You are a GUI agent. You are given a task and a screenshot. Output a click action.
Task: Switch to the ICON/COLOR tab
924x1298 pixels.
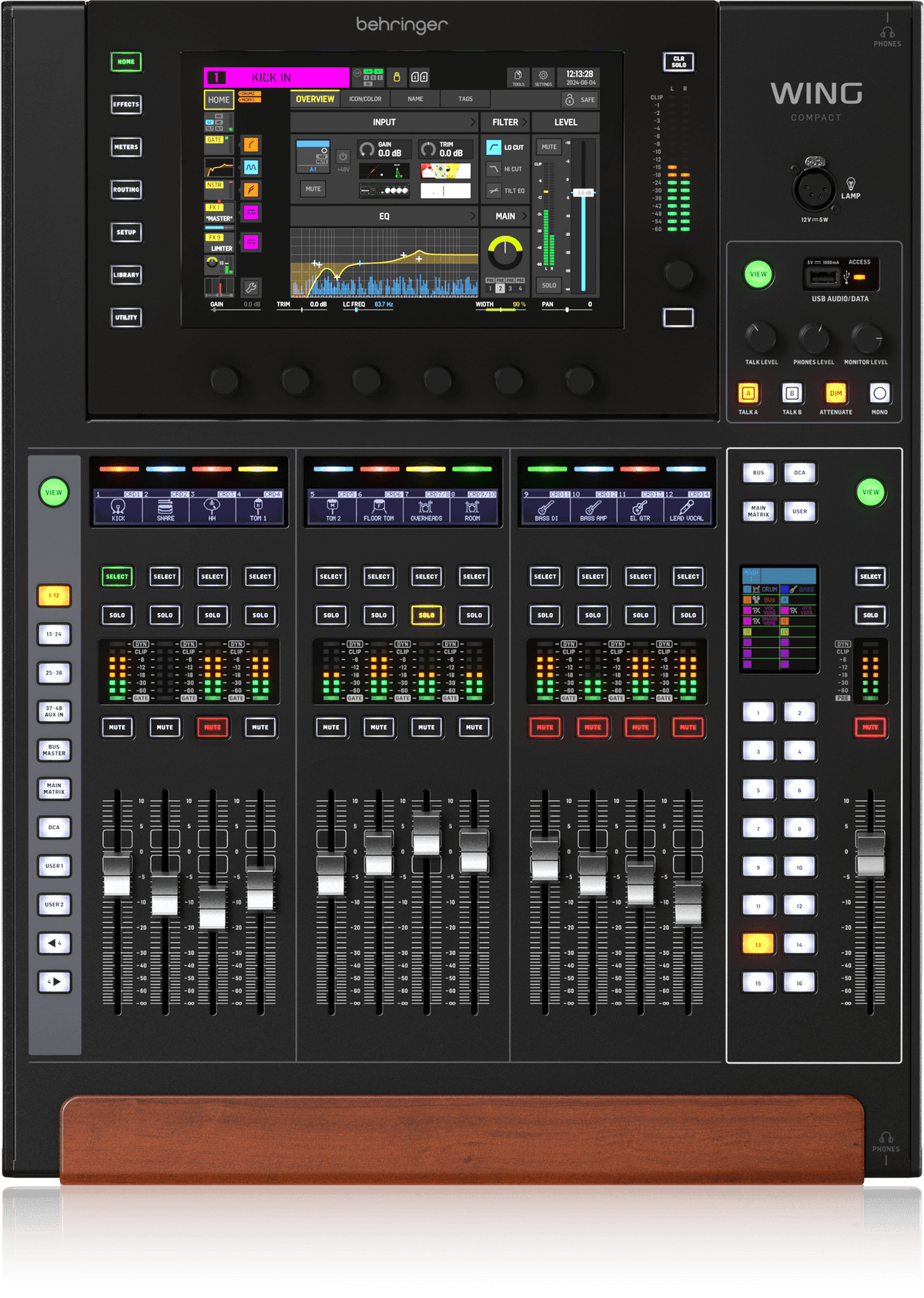point(365,99)
